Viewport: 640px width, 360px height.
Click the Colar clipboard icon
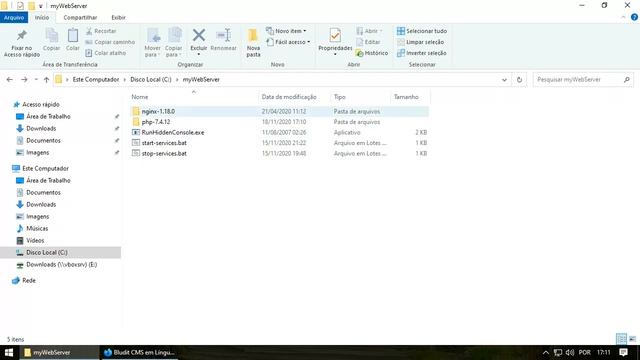73,40
